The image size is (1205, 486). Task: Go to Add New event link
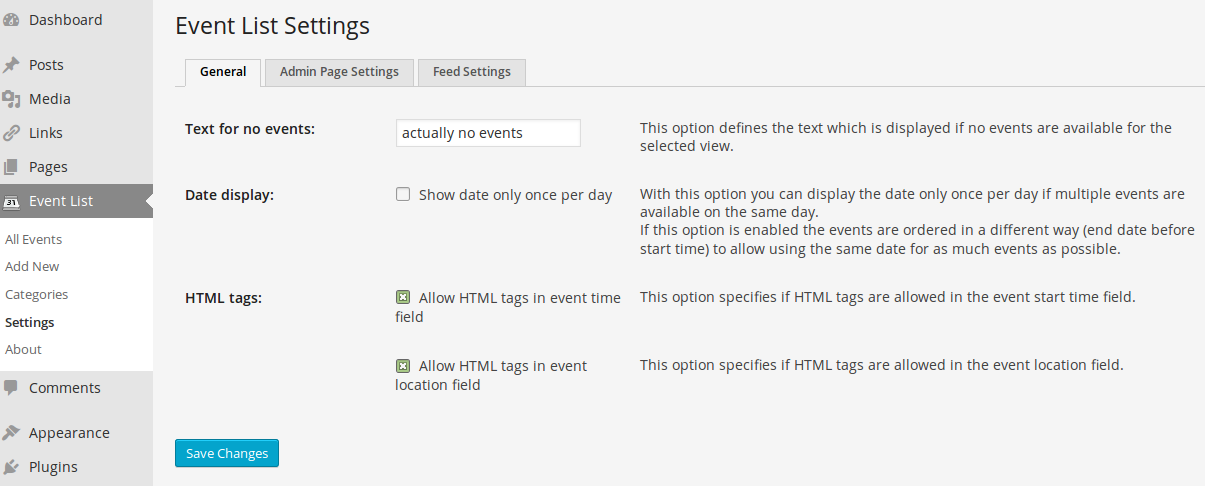coord(32,267)
